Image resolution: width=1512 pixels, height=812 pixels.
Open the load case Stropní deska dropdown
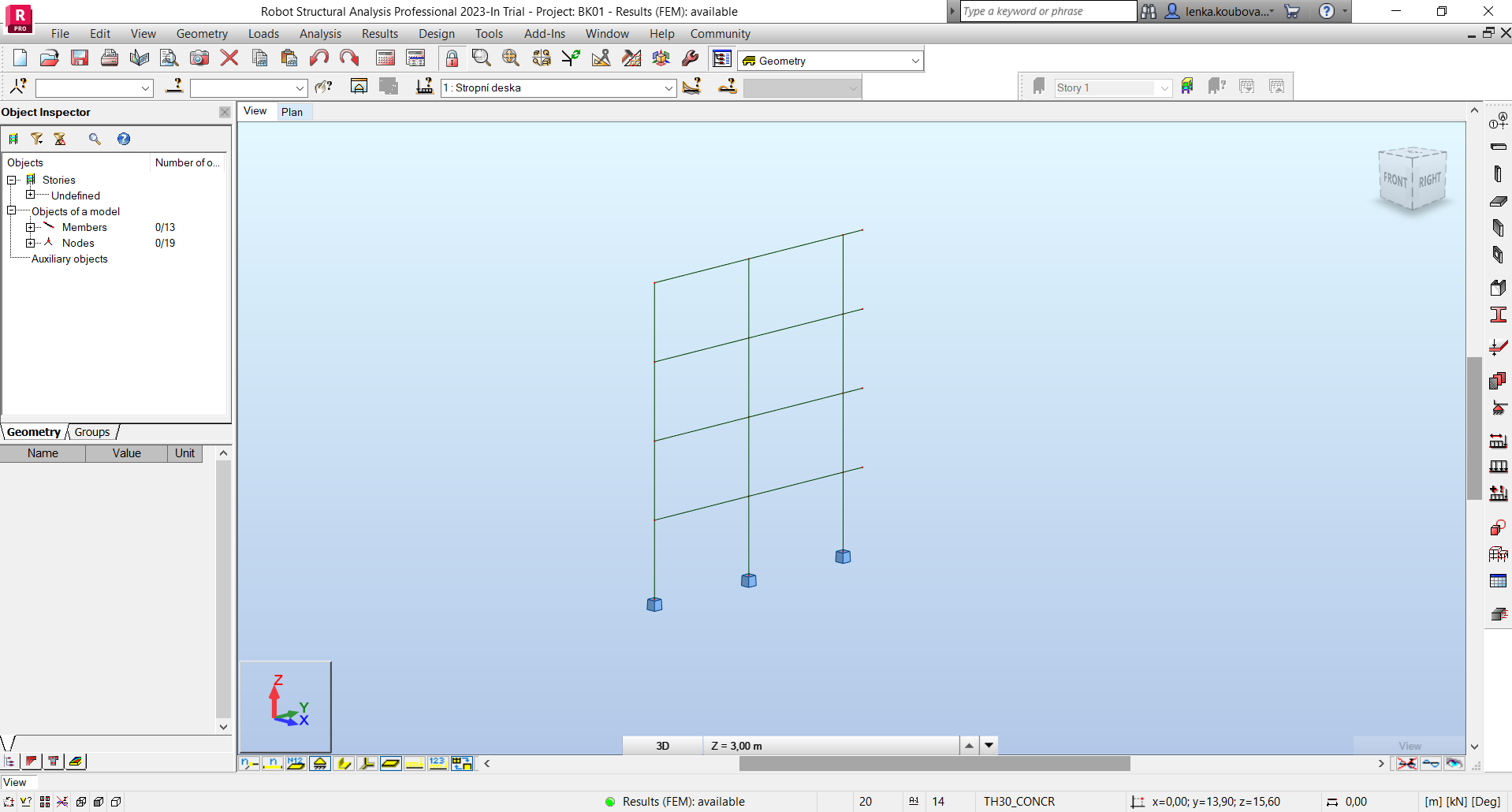[x=668, y=88]
